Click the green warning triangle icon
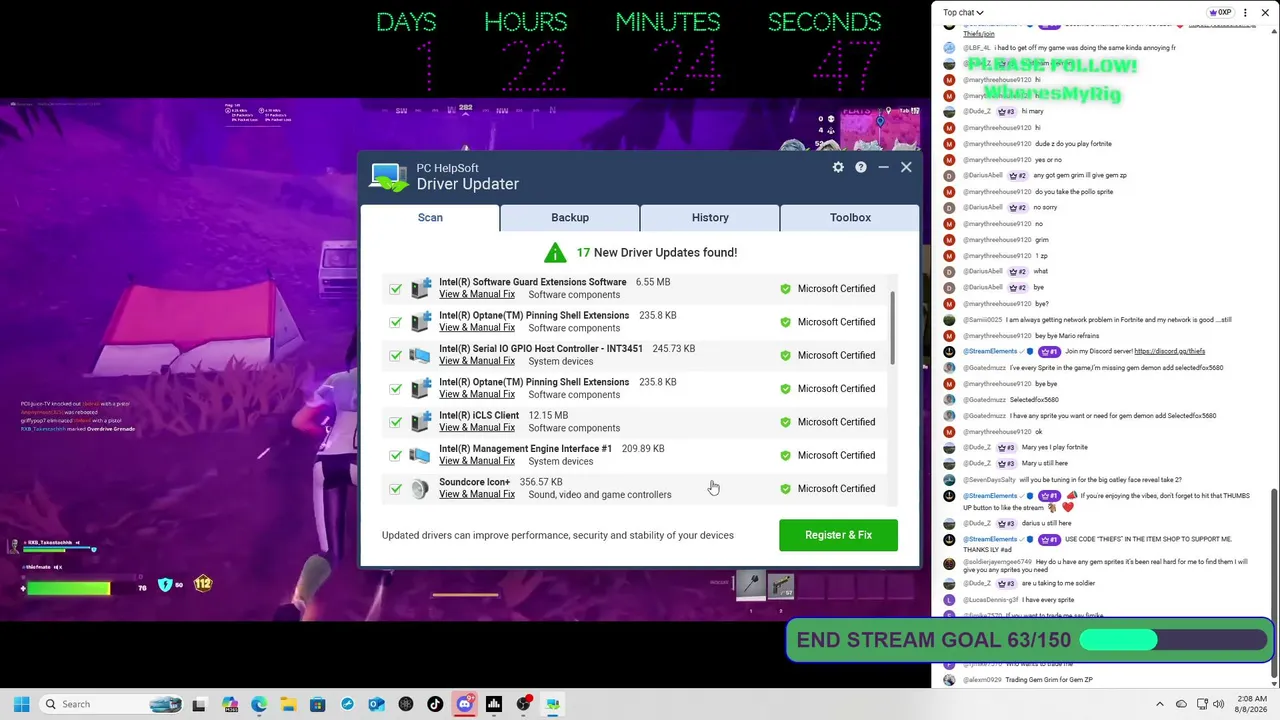The height and width of the screenshot is (720, 1280). pyautogui.click(x=555, y=253)
